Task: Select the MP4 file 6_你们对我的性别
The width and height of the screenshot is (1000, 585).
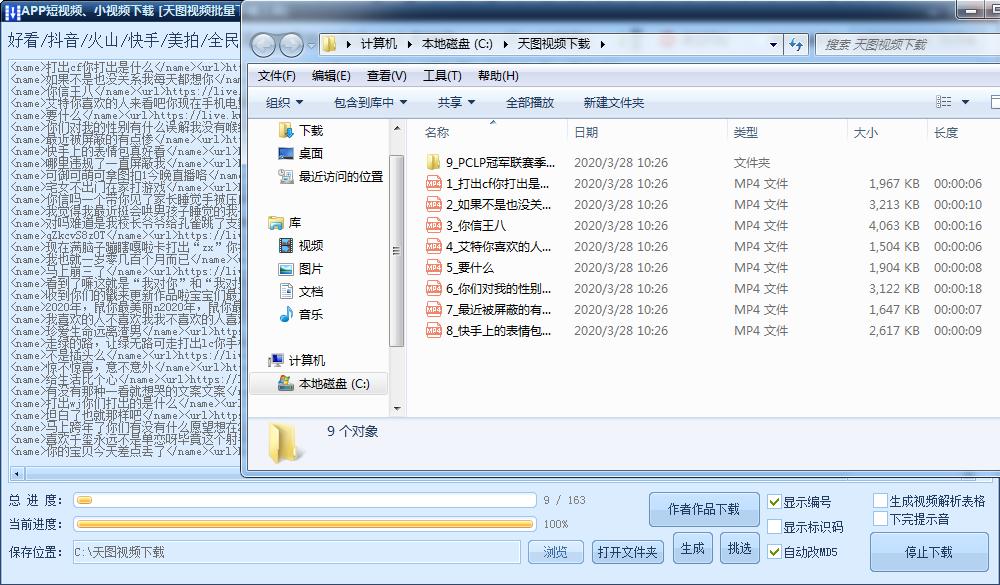Action: (x=489, y=288)
